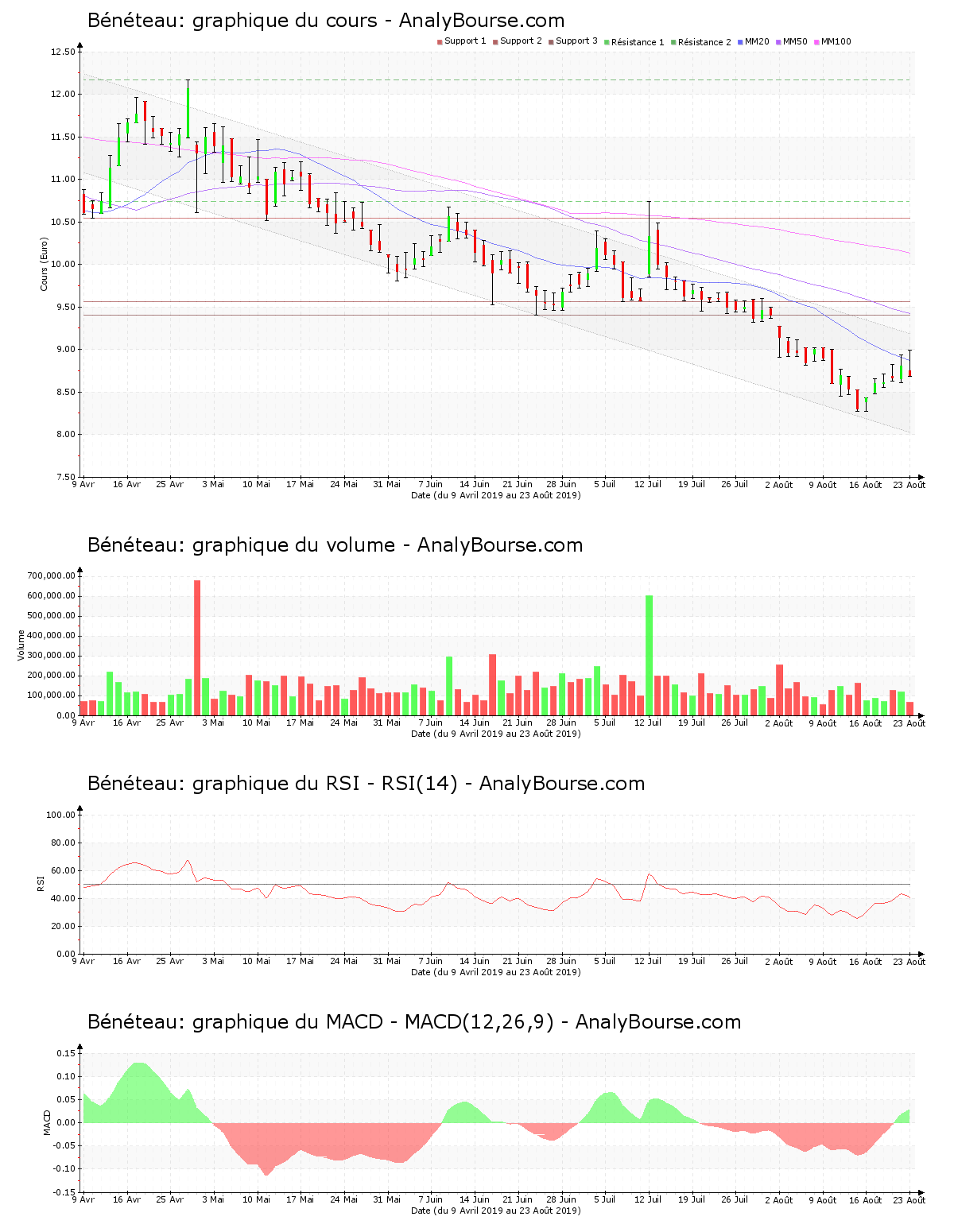This screenshot has height=1232, width=954.
Task: Click the '700,000.00' volume axis value
Action: [x=51, y=576]
